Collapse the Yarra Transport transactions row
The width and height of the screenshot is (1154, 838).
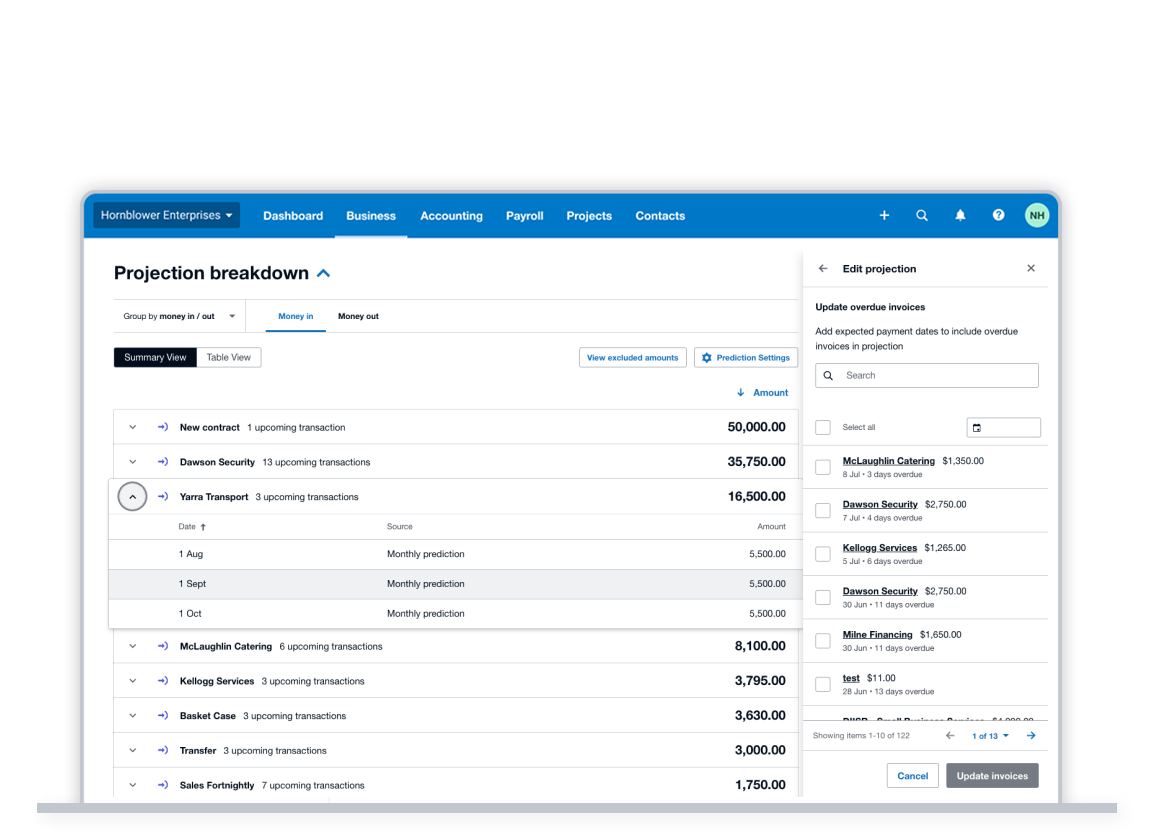tap(132, 496)
